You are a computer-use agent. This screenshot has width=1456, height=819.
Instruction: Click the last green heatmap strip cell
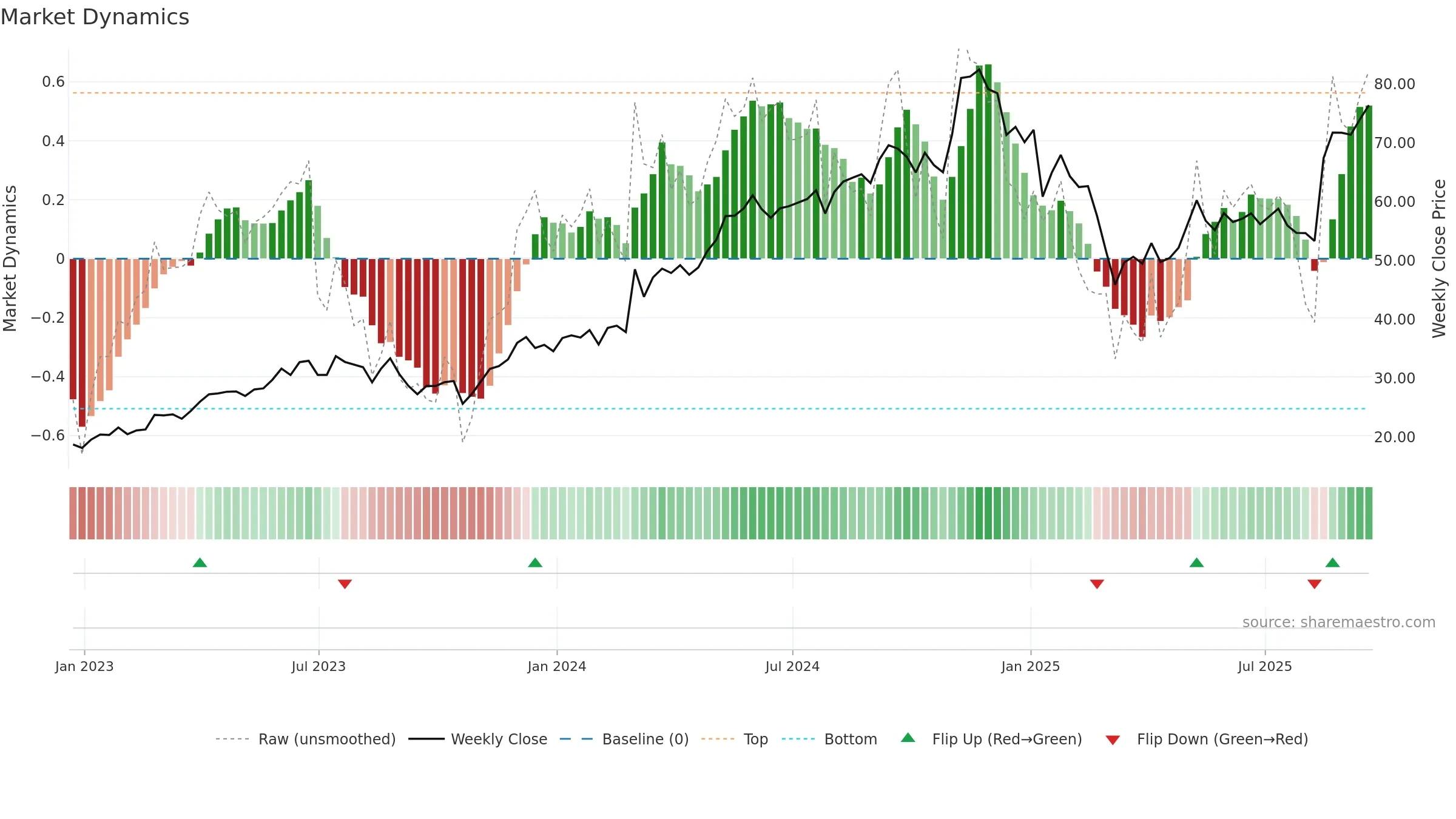[1369, 513]
